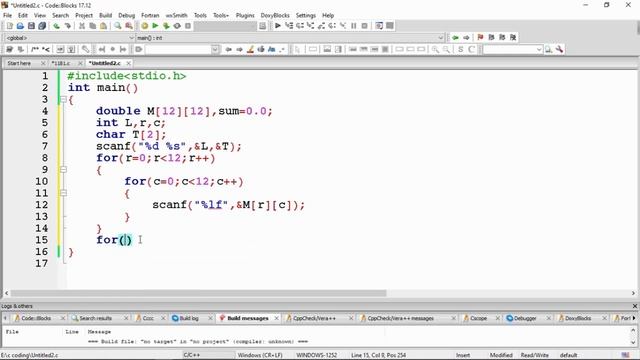Undo last edit in toolbar
Screen dimensions: 640x360
(56, 26)
